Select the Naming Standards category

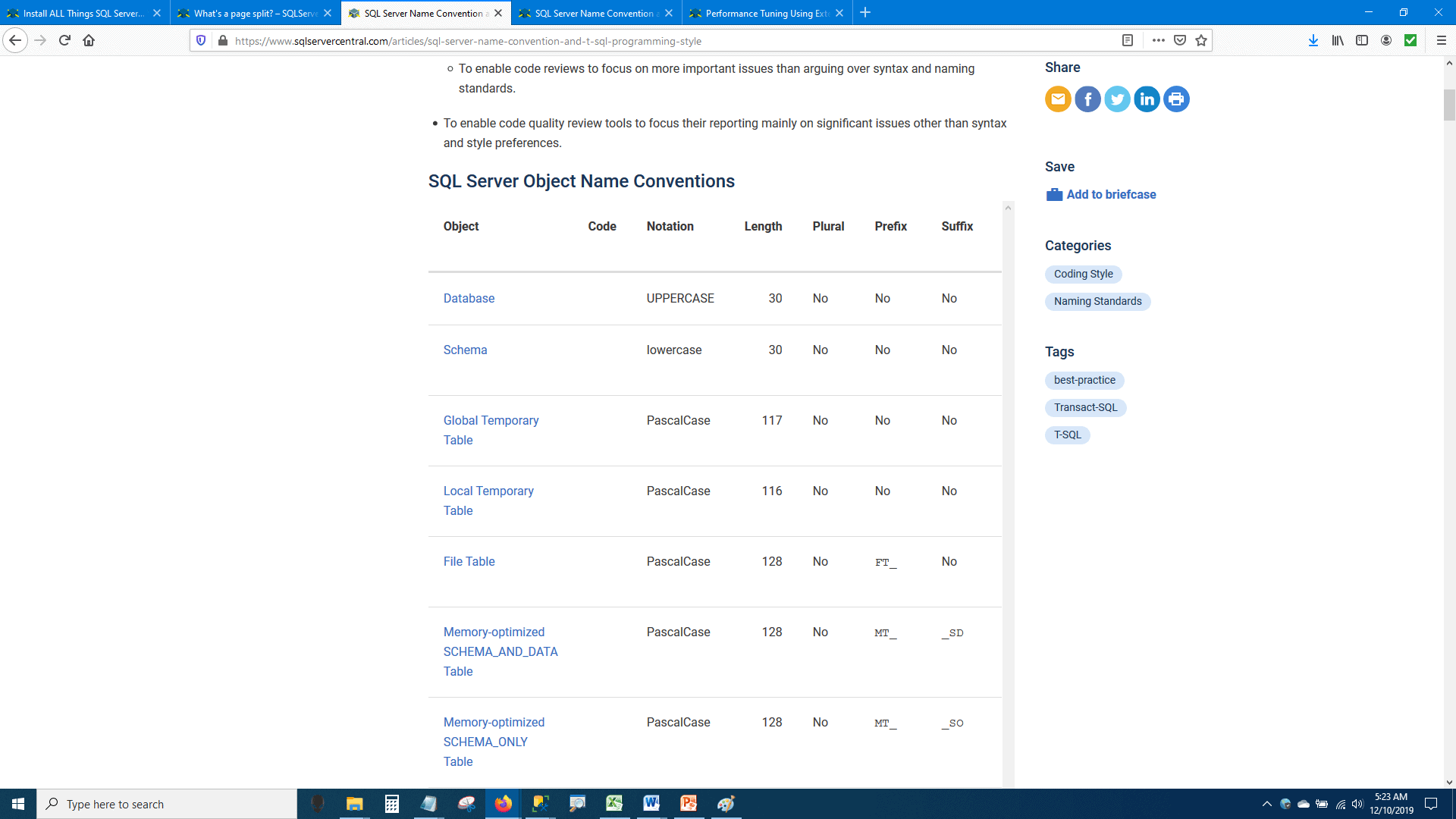click(x=1097, y=302)
